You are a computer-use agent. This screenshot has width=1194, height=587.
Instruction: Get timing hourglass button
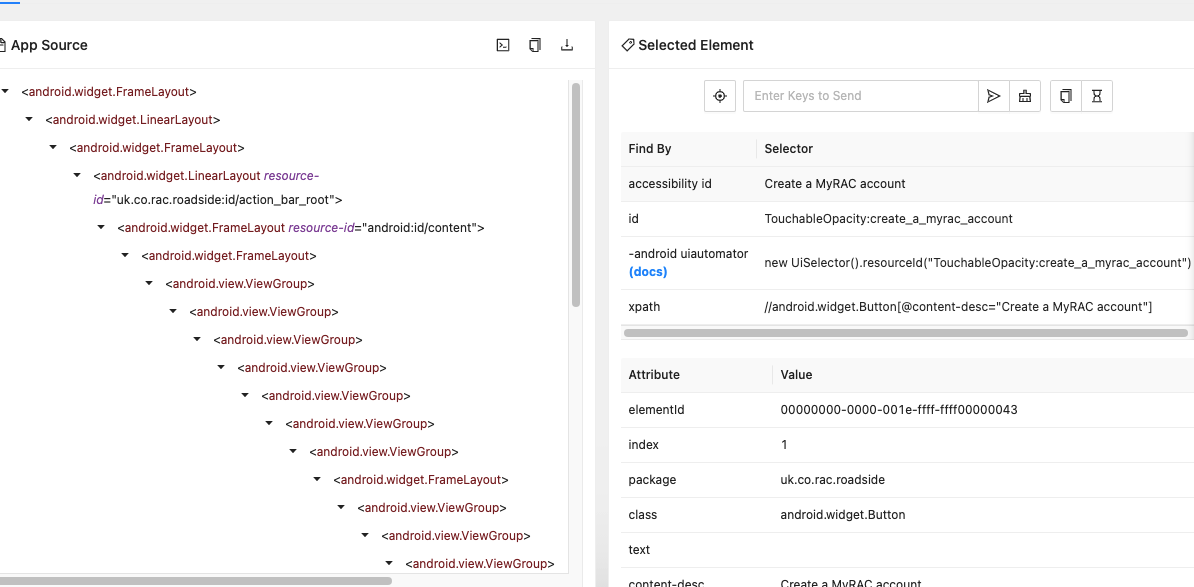click(x=1097, y=96)
